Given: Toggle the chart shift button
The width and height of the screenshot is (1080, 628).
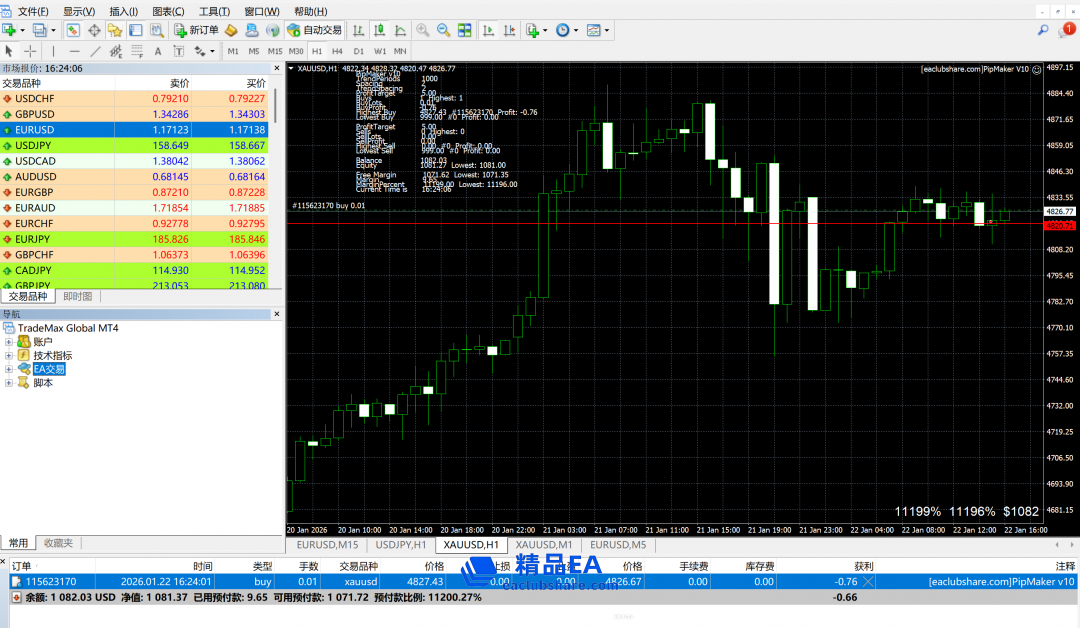Looking at the screenshot, I should pos(509,30).
